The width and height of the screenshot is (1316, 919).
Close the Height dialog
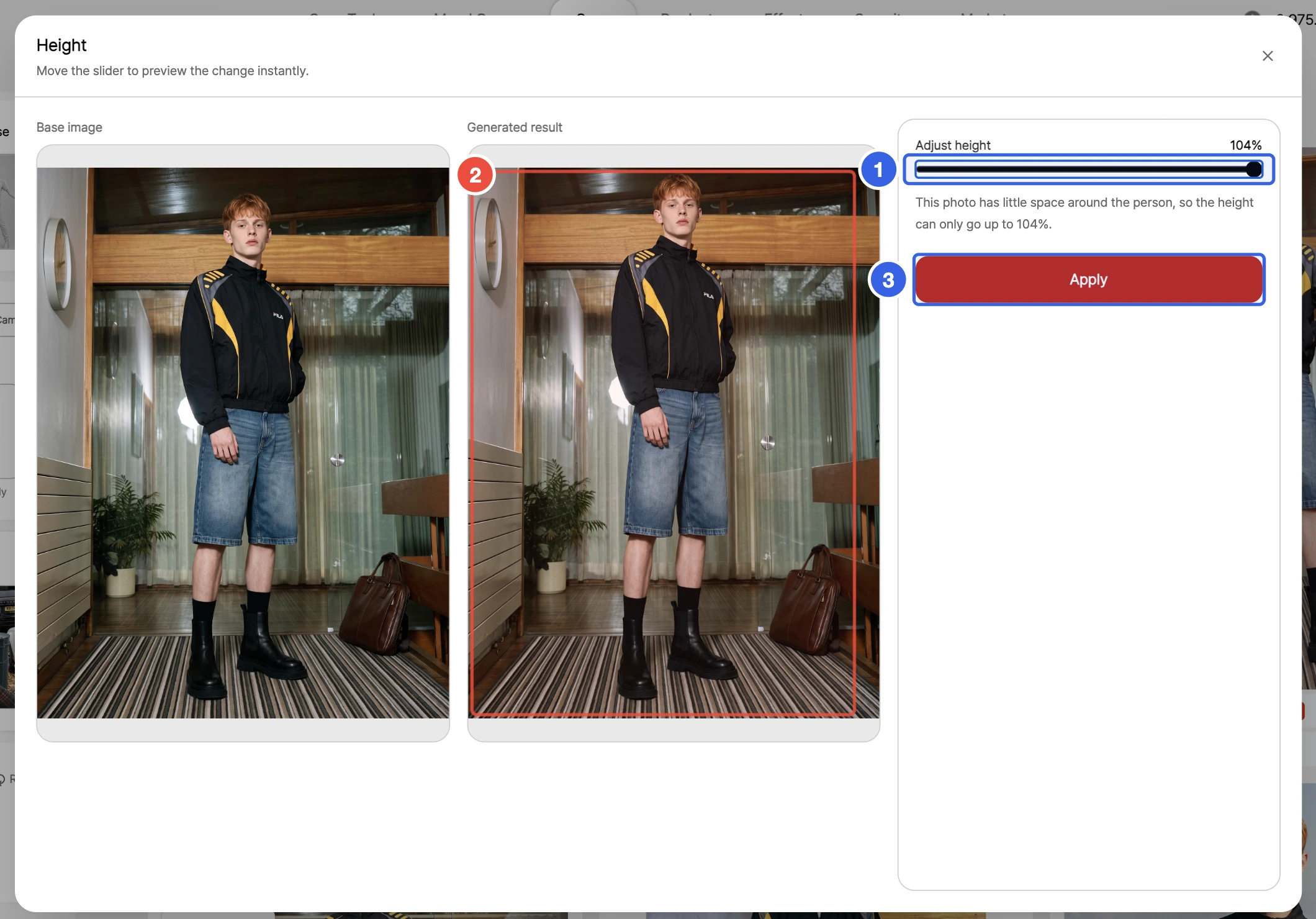point(1268,56)
